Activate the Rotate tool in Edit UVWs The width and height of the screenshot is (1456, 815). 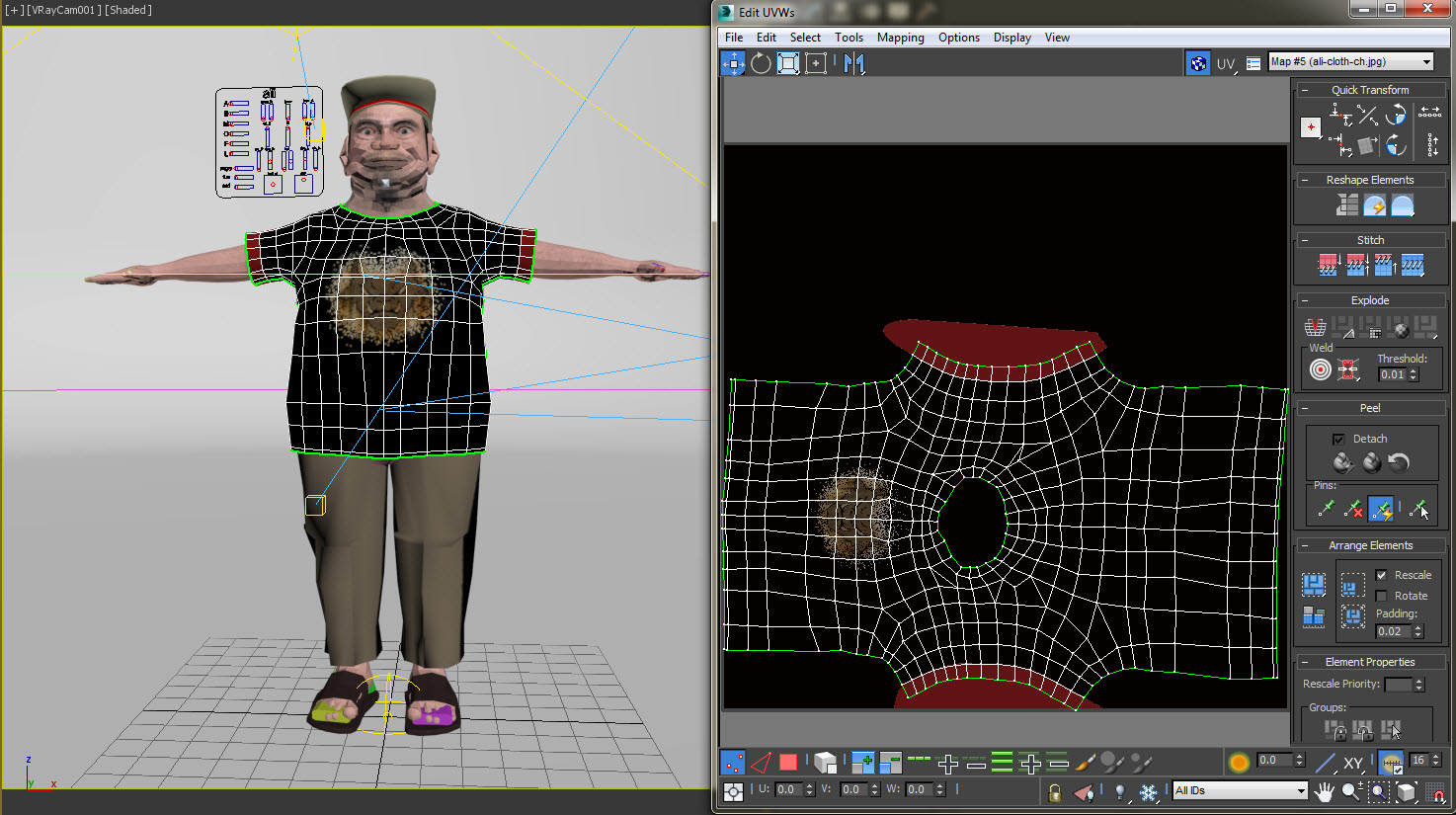pos(760,63)
